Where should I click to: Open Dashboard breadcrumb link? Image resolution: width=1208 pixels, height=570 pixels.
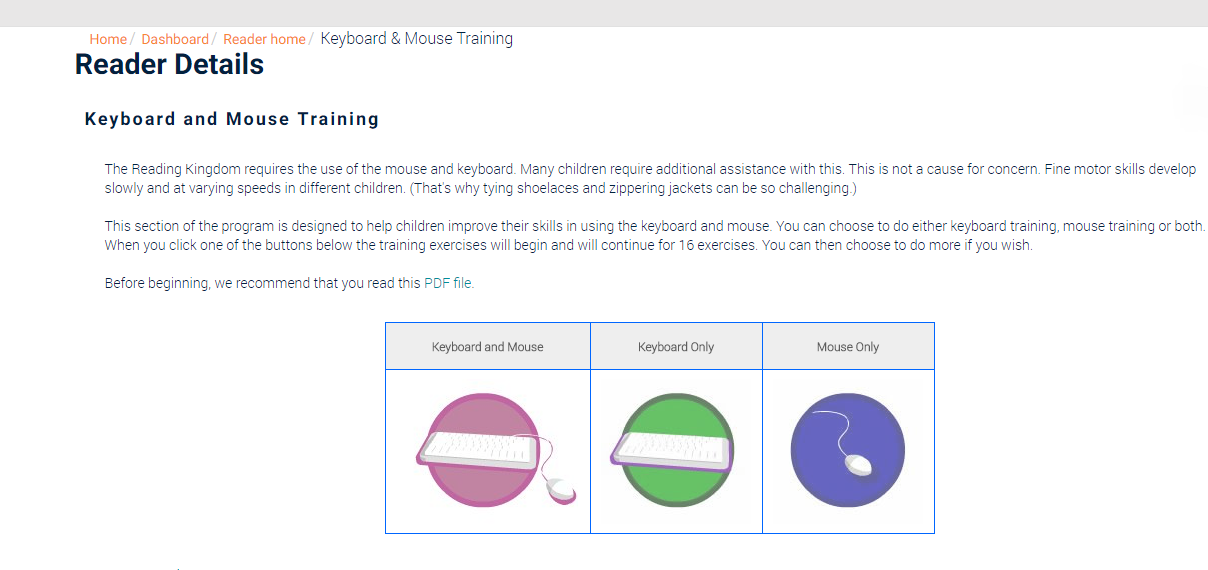coord(175,39)
